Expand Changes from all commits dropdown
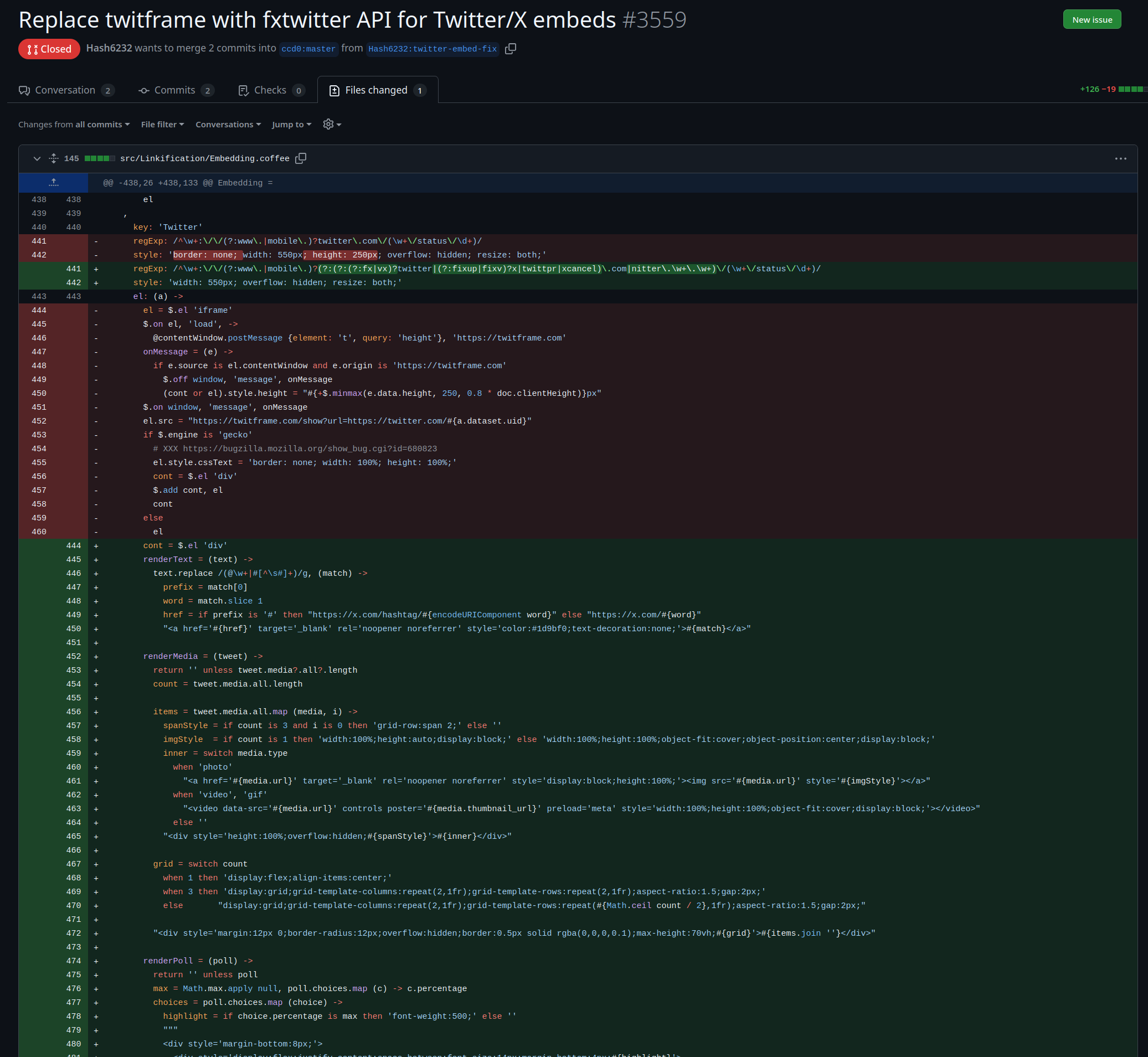Viewport: 1148px width, 1057px height. tap(74, 125)
